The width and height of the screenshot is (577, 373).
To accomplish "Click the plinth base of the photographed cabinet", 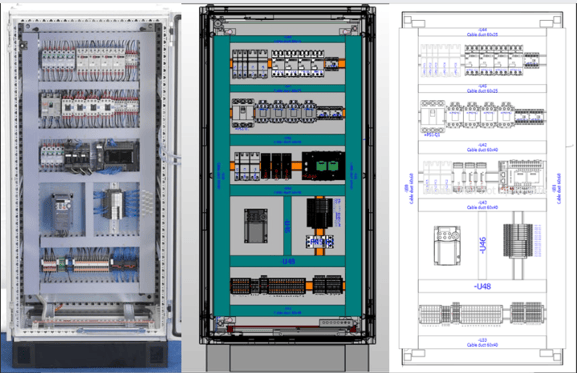I will (x=90, y=354).
